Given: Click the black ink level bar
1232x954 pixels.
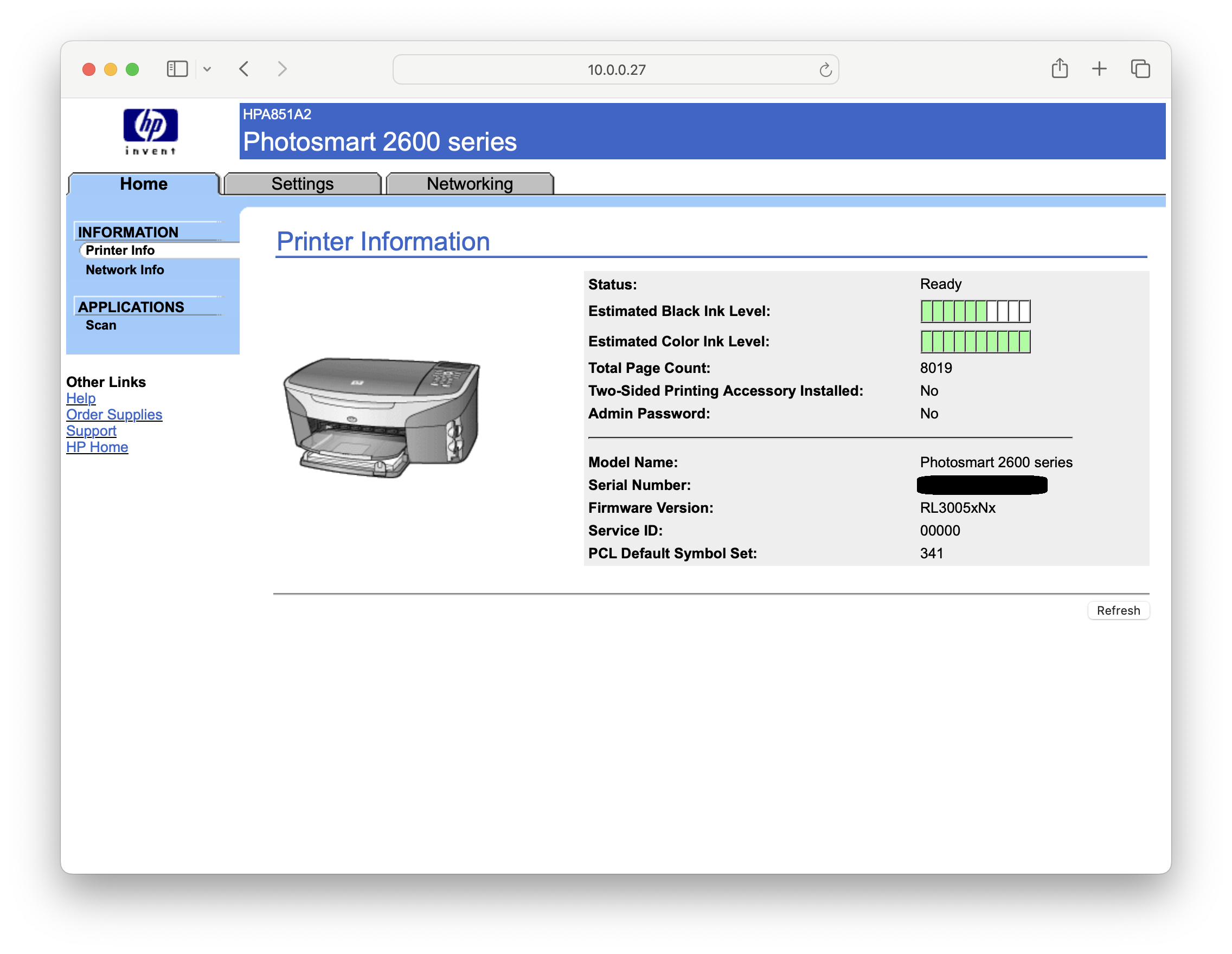Looking at the screenshot, I should click(976, 311).
